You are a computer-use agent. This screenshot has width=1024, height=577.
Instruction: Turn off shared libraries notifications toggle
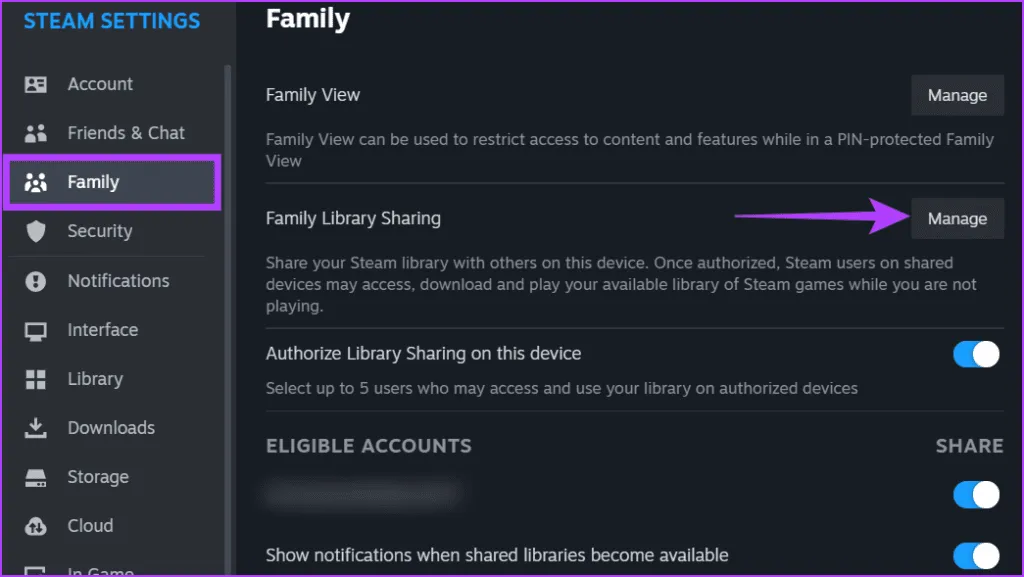click(x=976, y=555)
